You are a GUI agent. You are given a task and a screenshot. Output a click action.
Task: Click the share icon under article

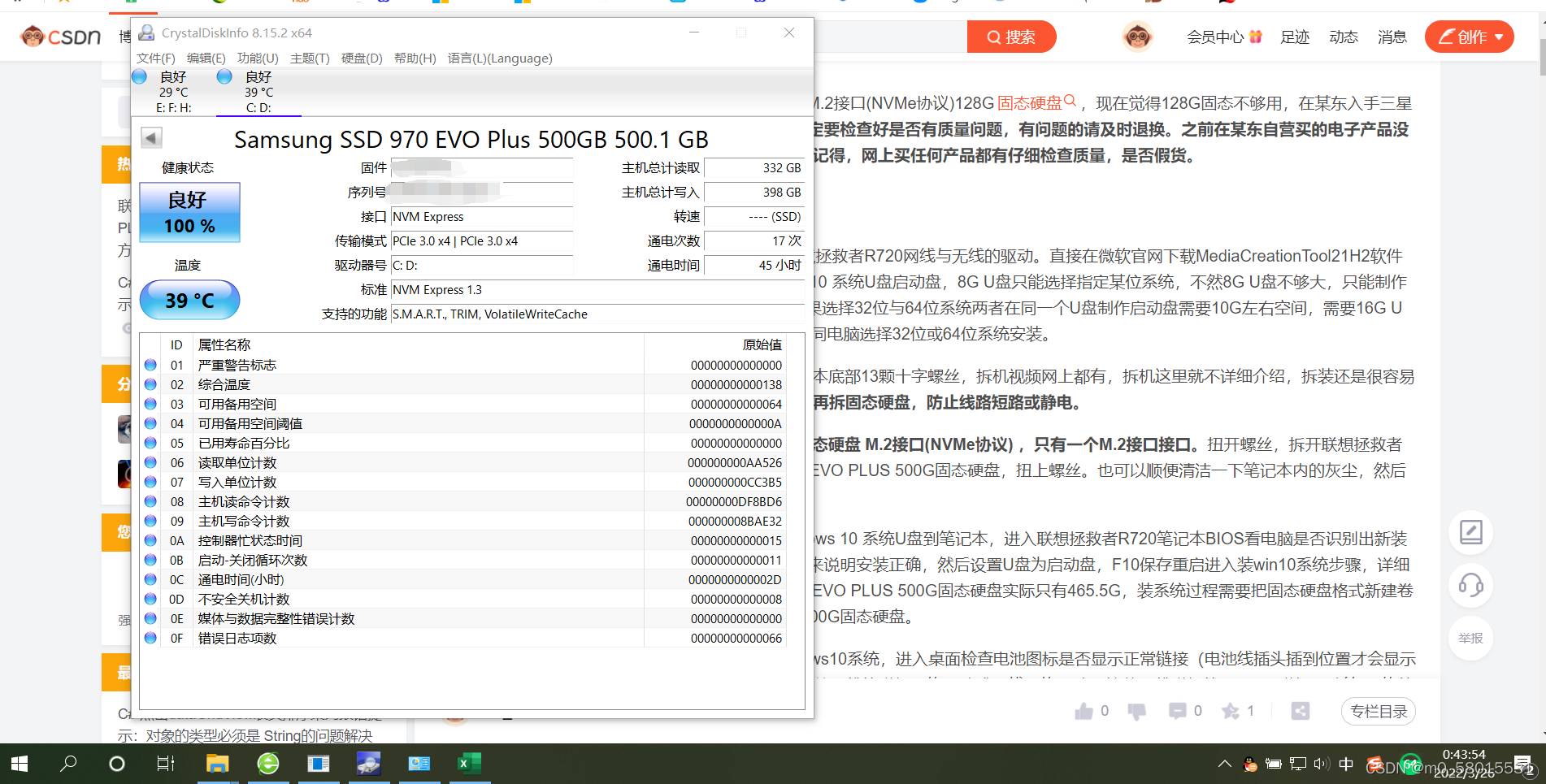click(1301, 711)
